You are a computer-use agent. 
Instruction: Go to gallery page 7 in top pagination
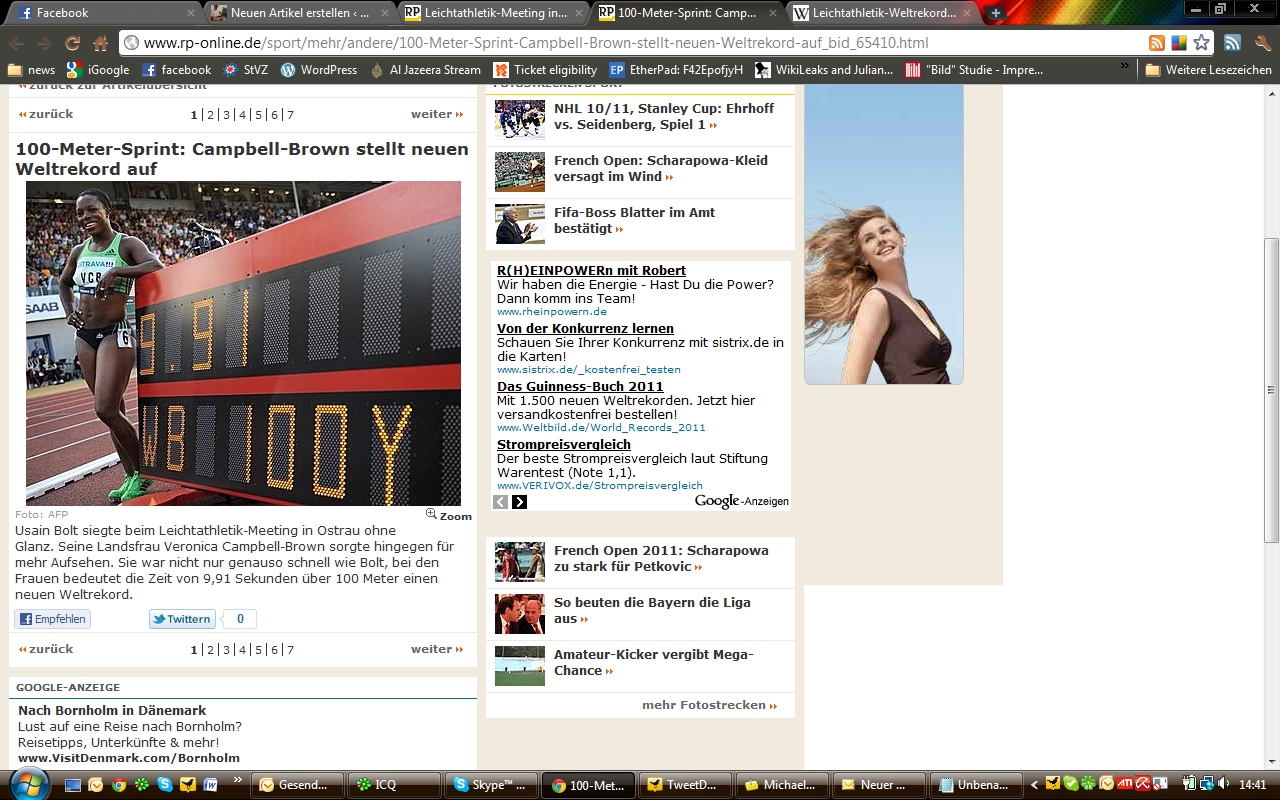[290, 115]
